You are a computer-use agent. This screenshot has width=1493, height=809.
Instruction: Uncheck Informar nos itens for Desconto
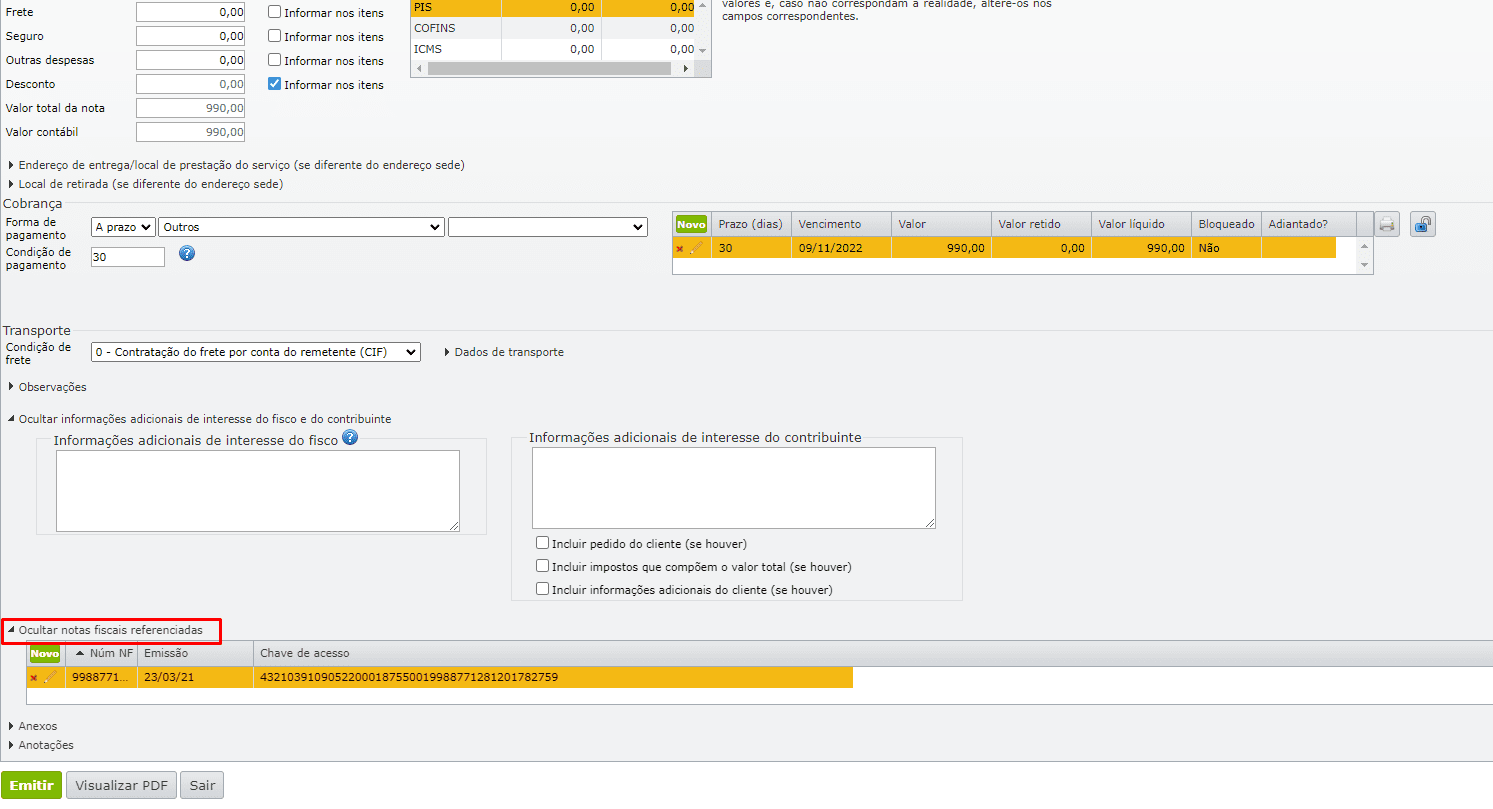click(275, 84)
